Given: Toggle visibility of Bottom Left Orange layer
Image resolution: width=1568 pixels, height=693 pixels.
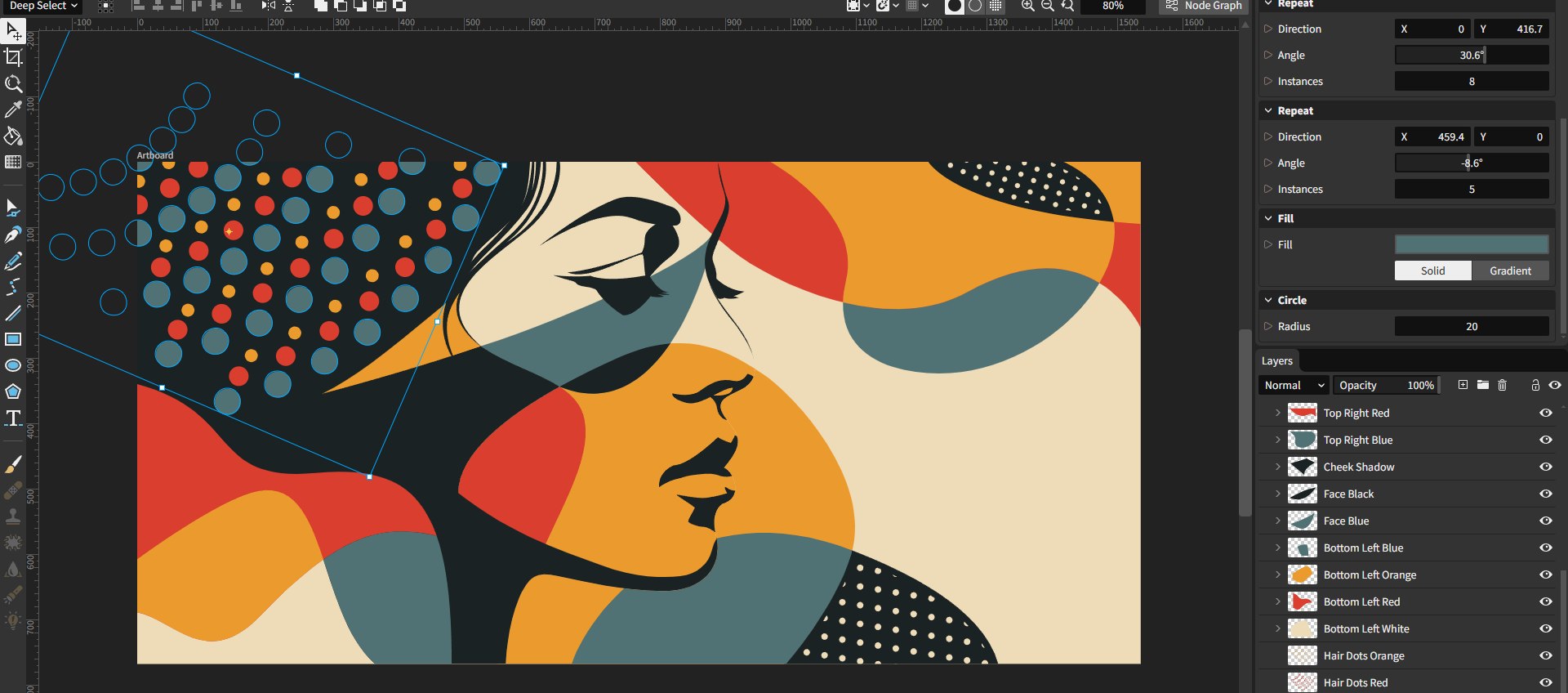Looking at the screenshot, I should [x=1545, y=575].
